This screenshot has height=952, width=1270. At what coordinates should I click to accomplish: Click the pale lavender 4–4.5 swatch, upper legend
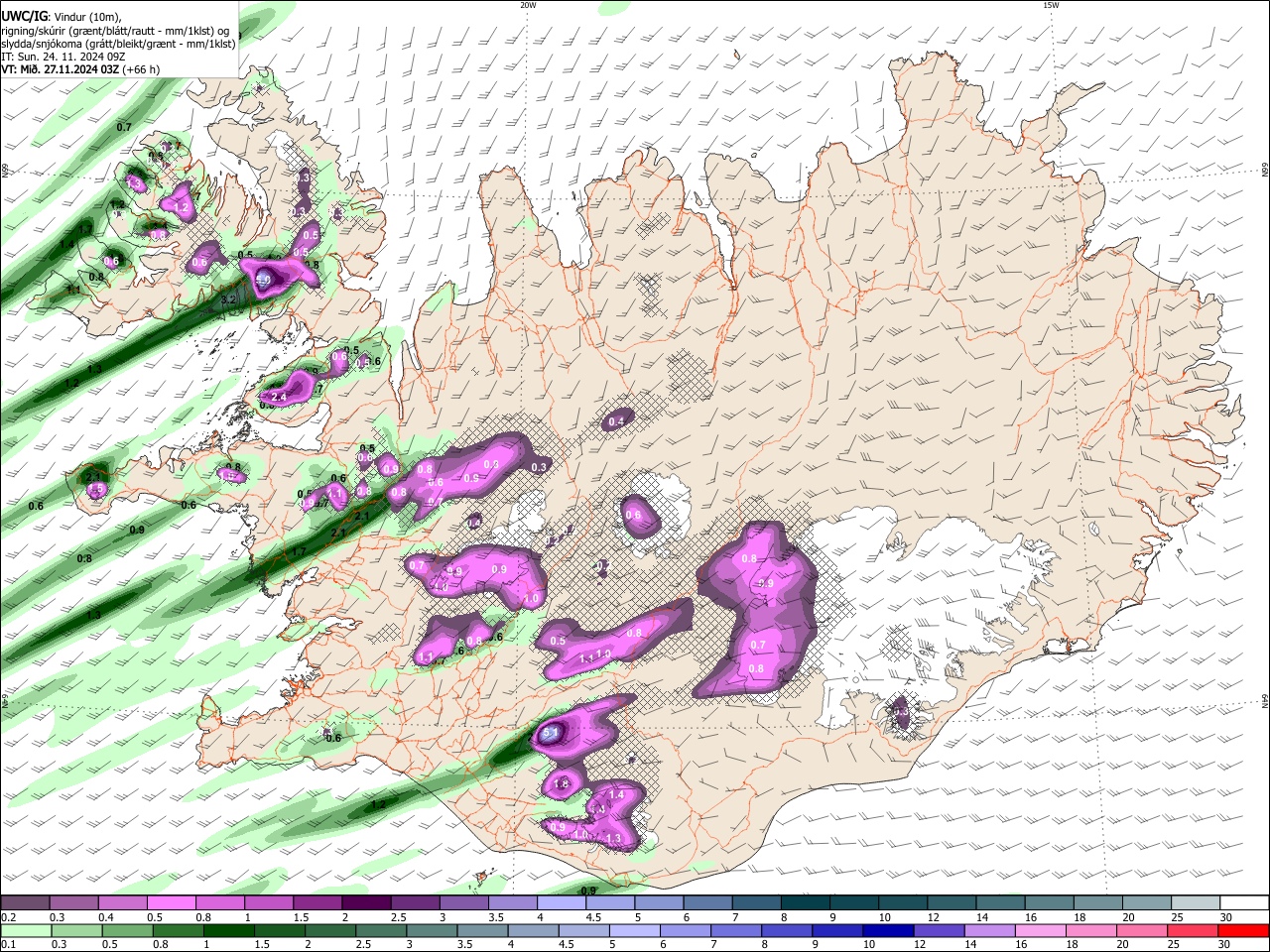click(x=560, y=902)
